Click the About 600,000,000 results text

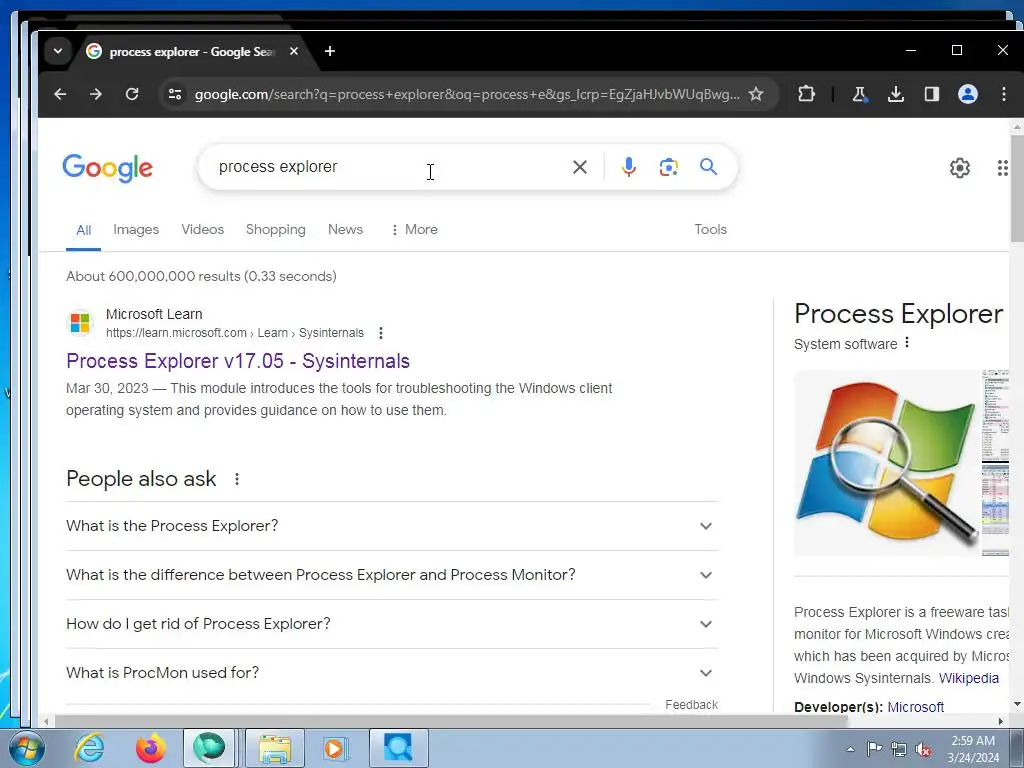[201, 276]
